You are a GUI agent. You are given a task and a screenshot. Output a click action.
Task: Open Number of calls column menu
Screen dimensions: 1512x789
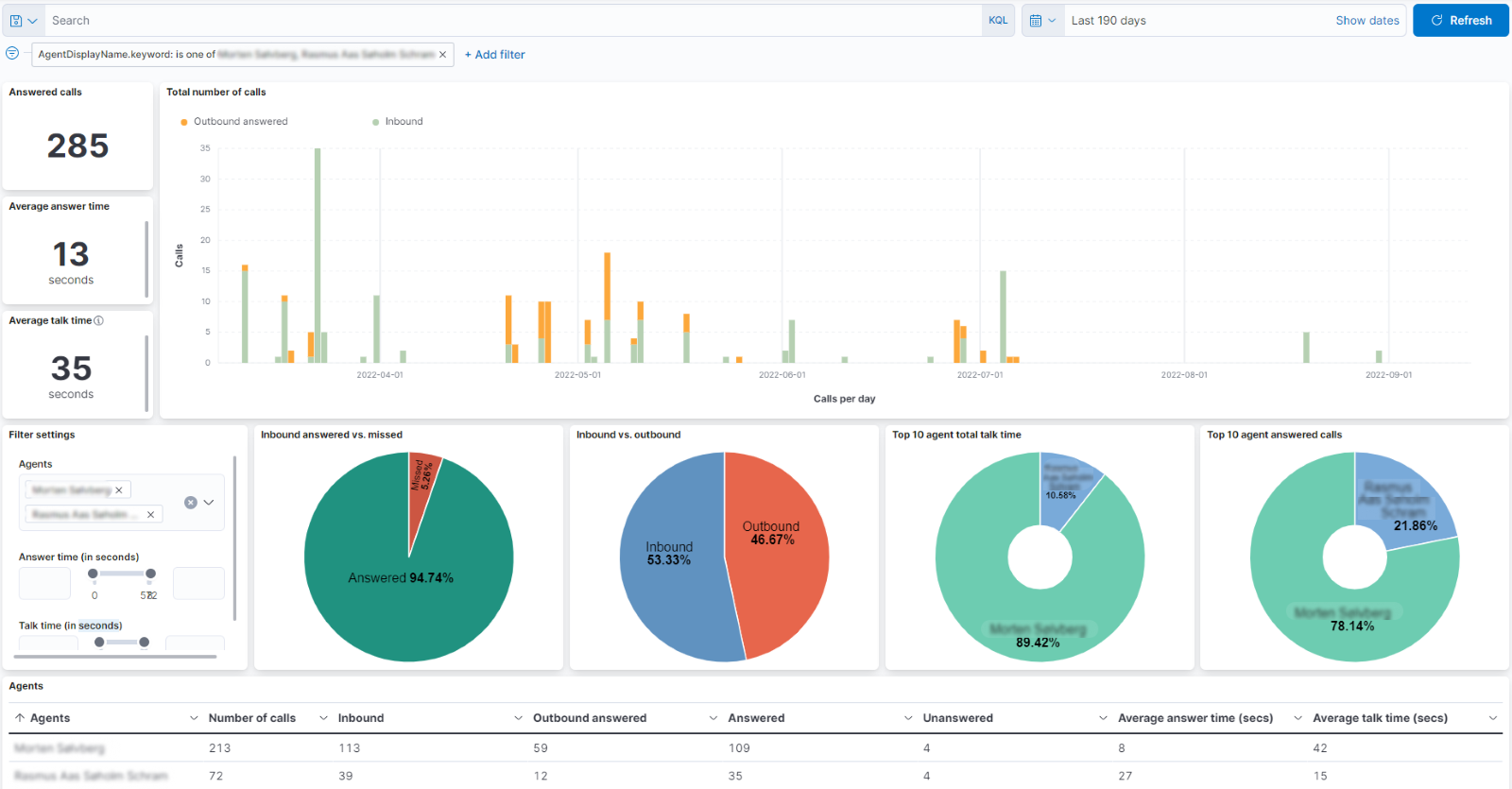tap(323, 718)
